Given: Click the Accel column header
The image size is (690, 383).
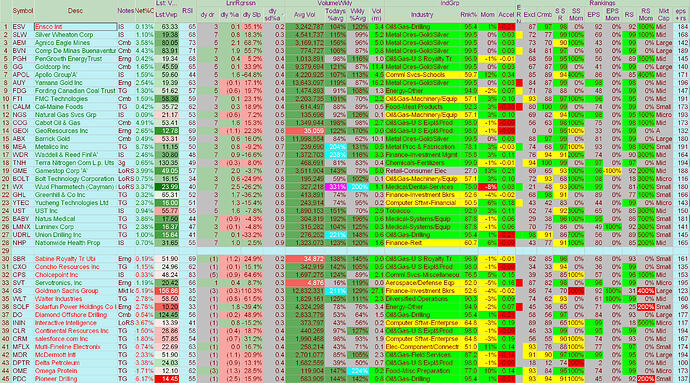Looking at the screenshot, I should (x=506, y=15).
